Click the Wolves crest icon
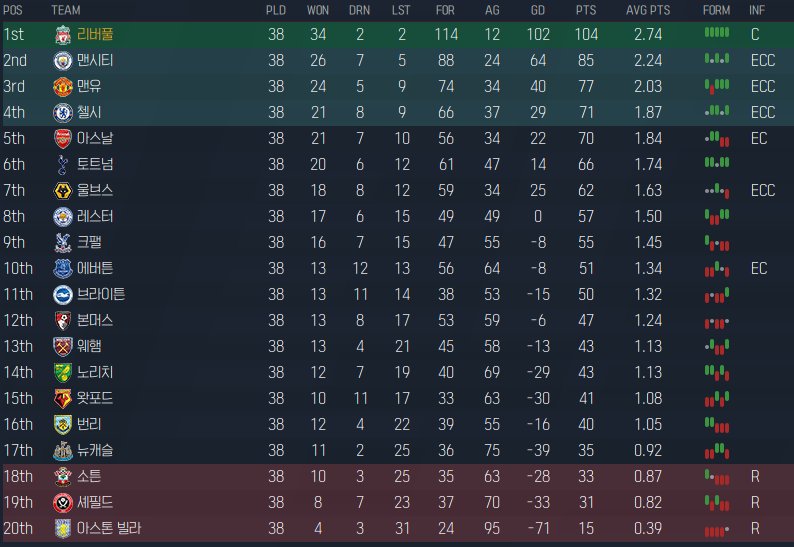The width and height of the screenshot is (794, 547). [63, 190]
